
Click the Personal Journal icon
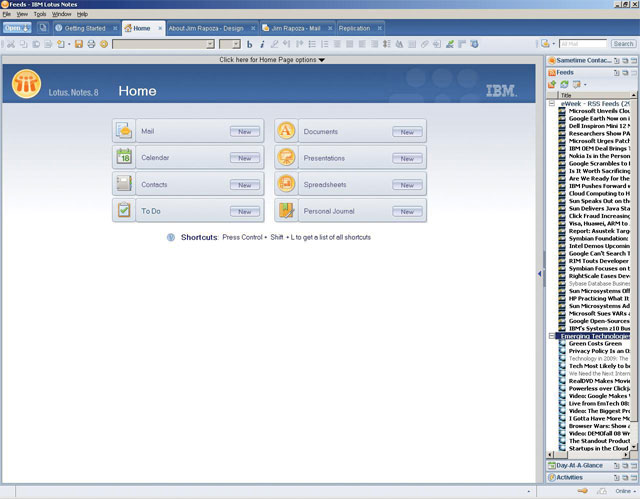(286, 211)
